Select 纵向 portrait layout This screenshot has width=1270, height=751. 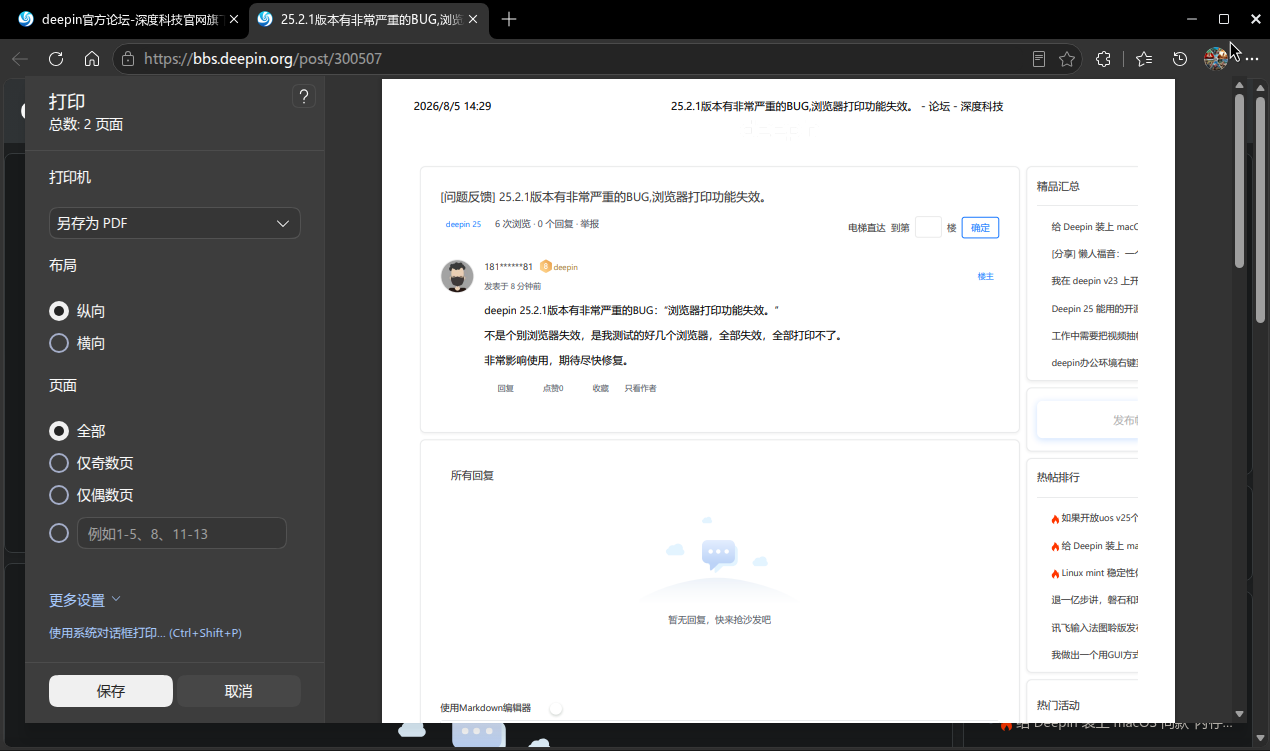click(x=59, y=311)
